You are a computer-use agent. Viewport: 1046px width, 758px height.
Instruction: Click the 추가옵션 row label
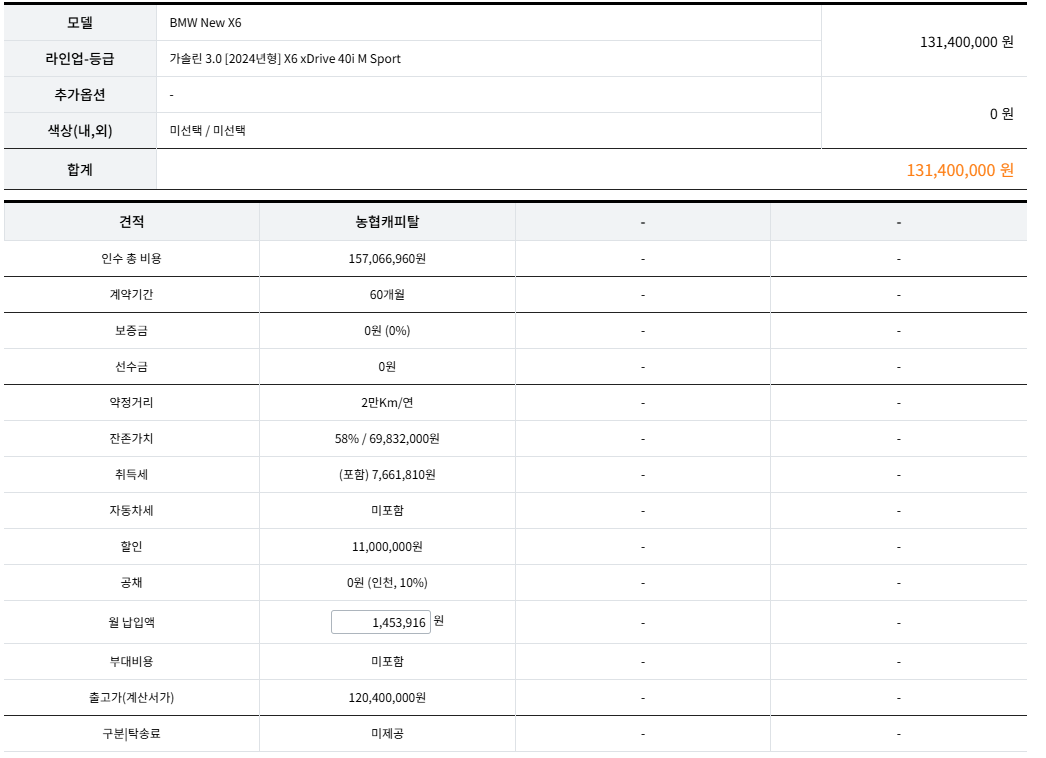point(80,95)
